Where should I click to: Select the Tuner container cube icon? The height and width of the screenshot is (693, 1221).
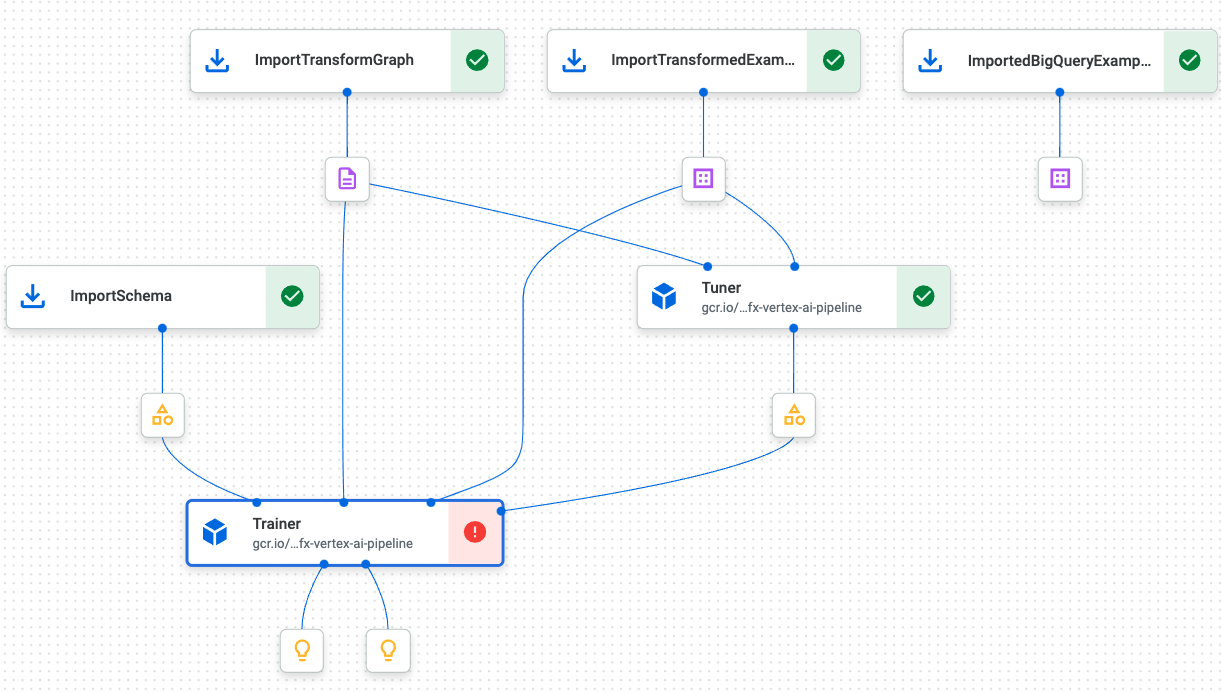(x=663, y=296)
